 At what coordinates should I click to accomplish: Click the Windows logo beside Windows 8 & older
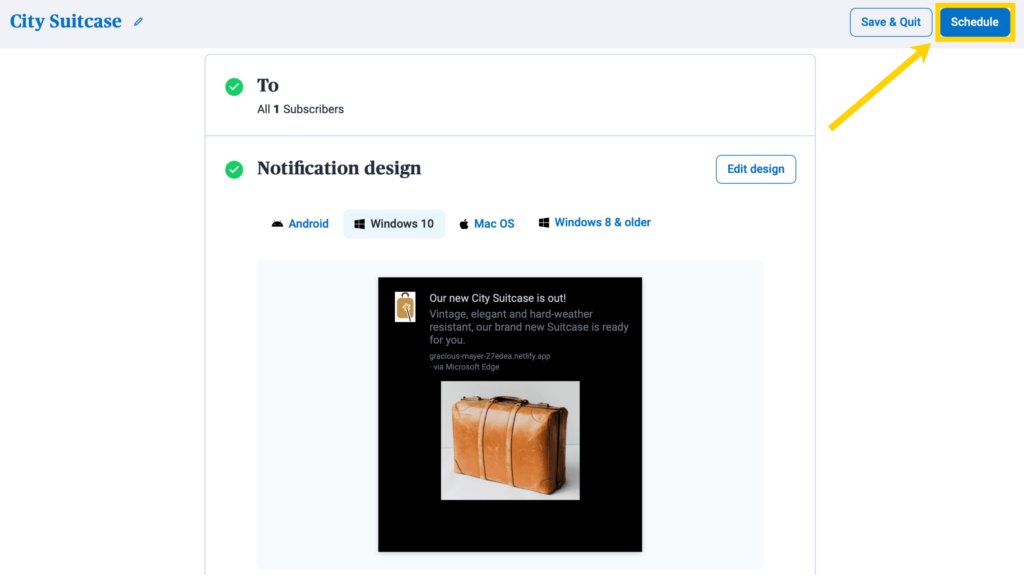(543, 223)
